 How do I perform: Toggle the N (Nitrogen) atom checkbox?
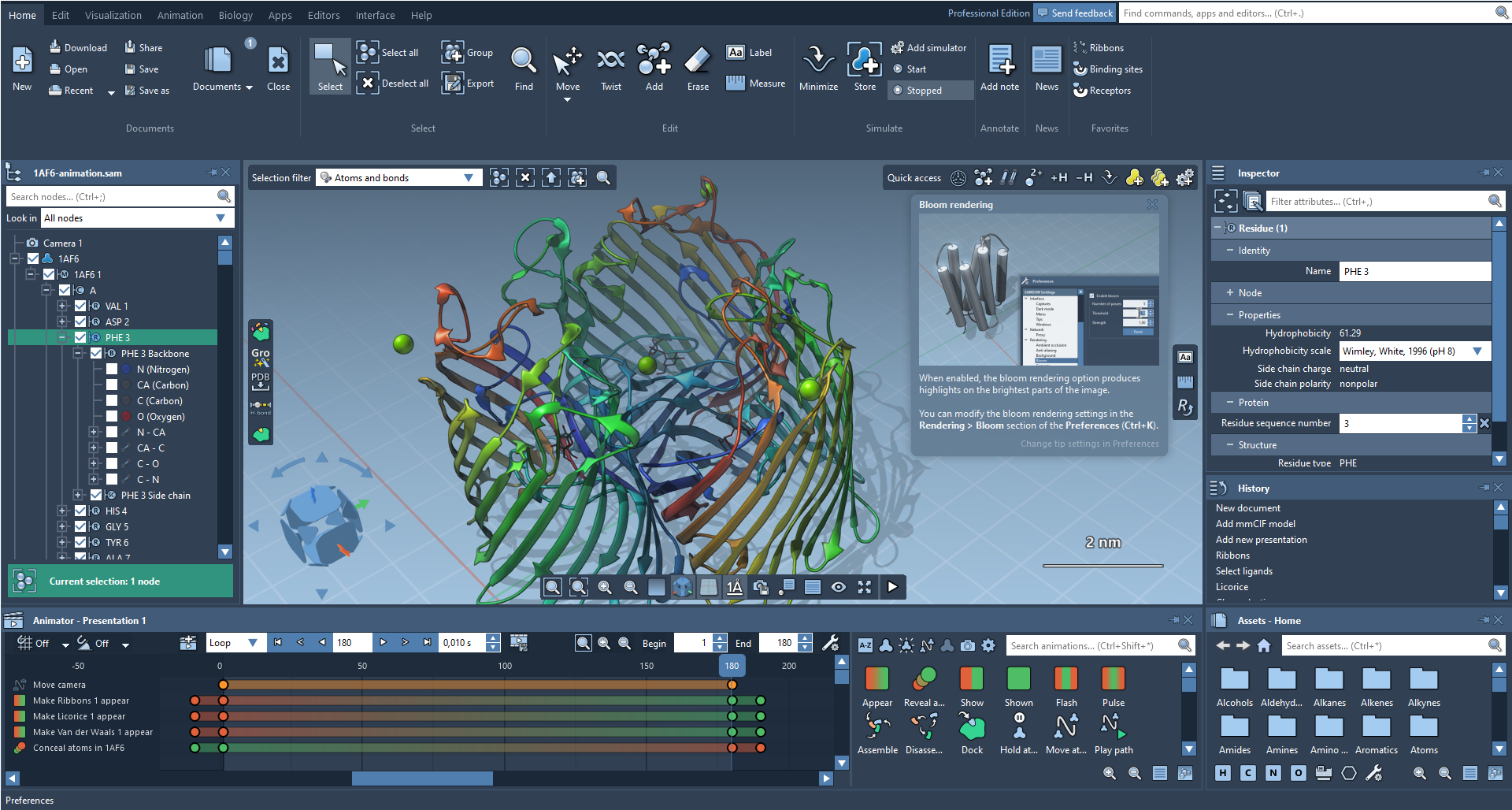click(x=112, y=370)
